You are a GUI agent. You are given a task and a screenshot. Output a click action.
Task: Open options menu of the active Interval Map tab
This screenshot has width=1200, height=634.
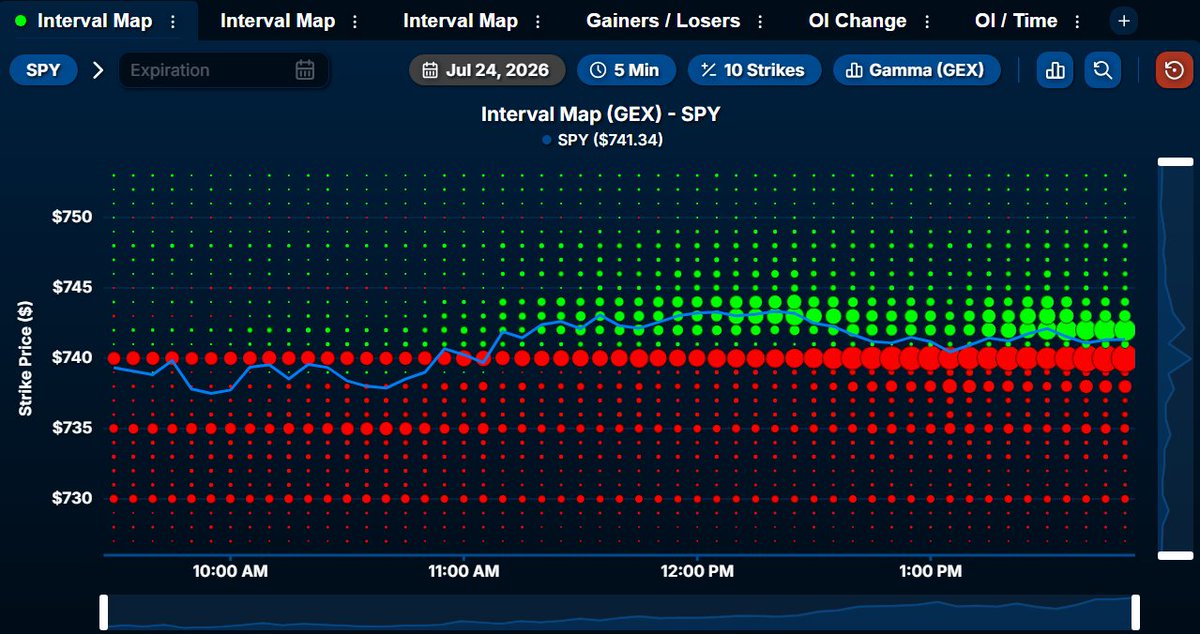pyautogui.click(x=174, y=21)
